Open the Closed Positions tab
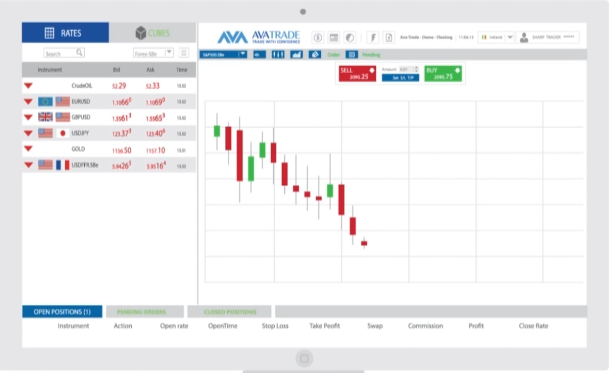This screenshot has width=610, height=373. [x=230, y=312]
